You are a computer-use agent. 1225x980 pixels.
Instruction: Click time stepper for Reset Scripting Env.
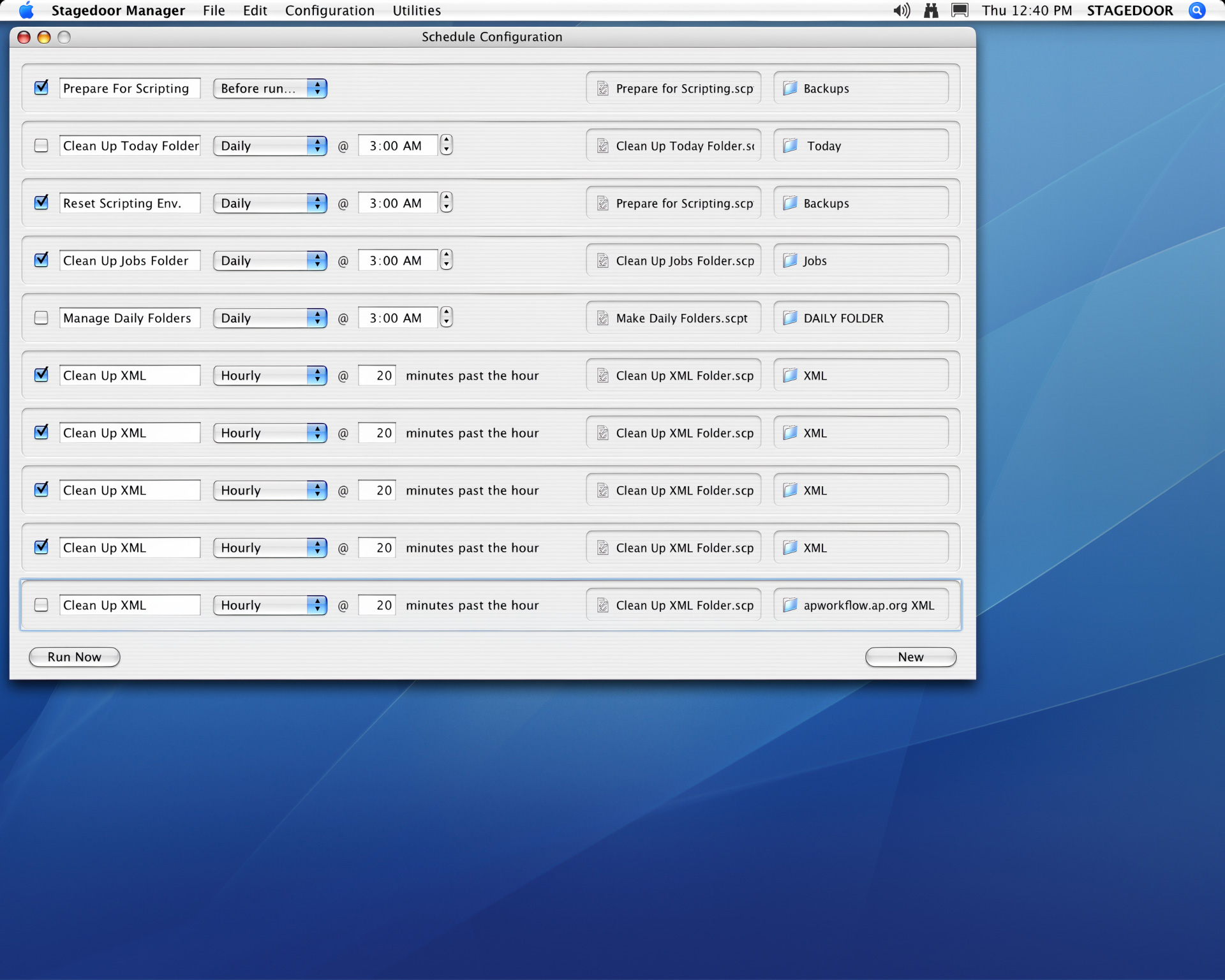446,202
